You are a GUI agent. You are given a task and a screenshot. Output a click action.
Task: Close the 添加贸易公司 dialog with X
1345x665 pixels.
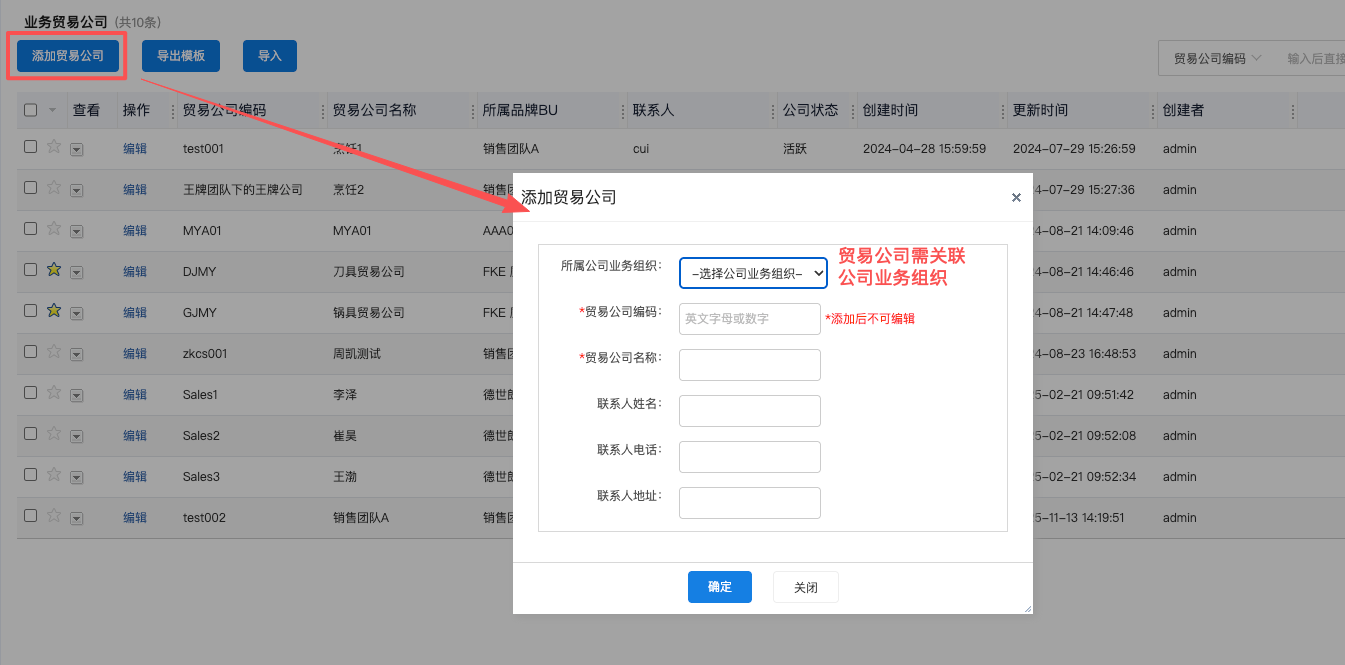tap(1016, 198)
